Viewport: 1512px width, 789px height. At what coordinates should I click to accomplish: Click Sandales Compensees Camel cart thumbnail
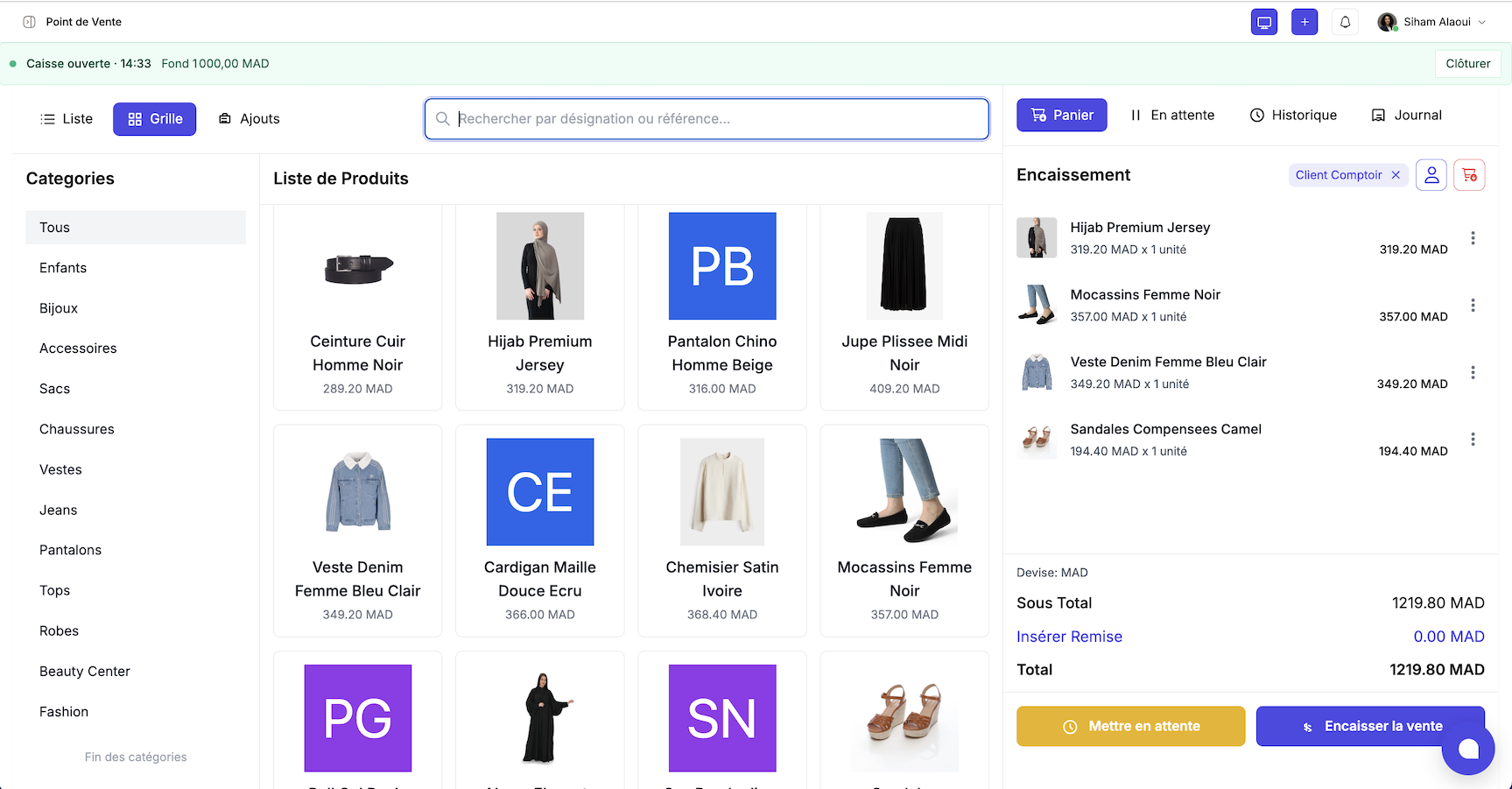click(x=1037, y=440)
